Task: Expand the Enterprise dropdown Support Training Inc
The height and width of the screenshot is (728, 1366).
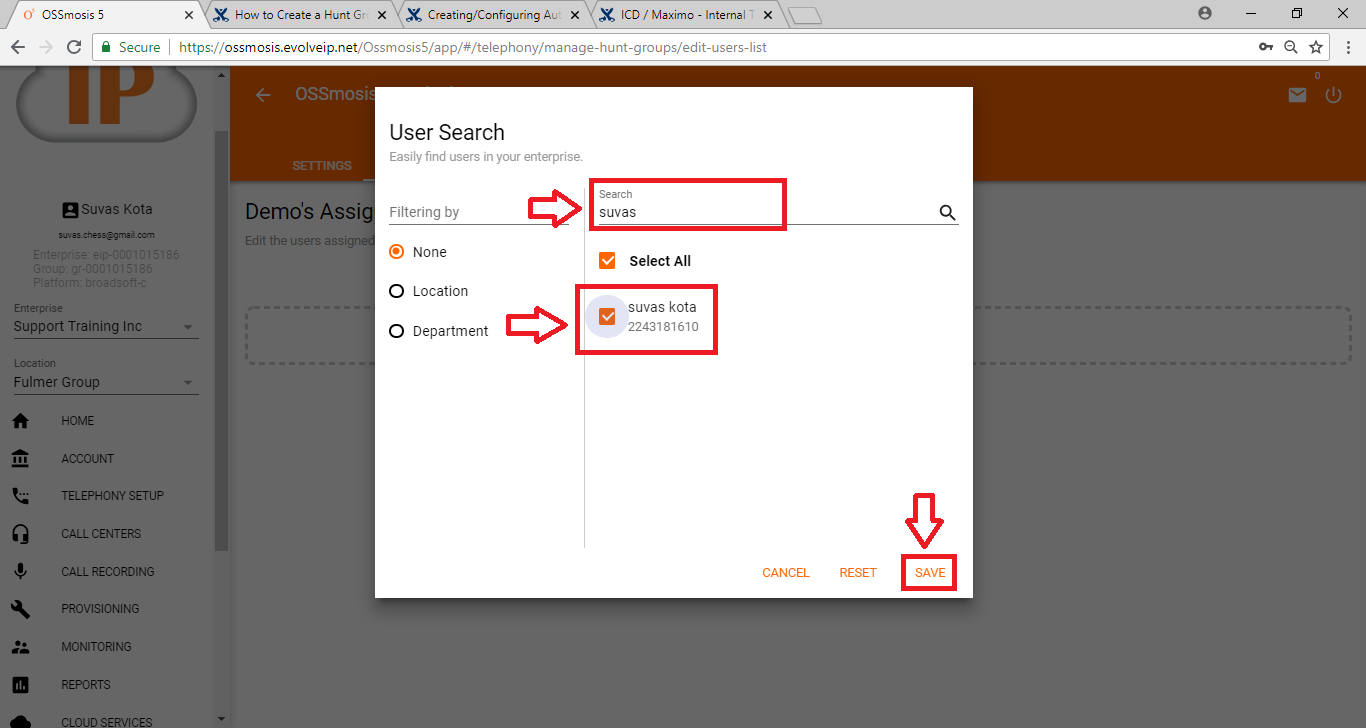Action: point(105,327)
